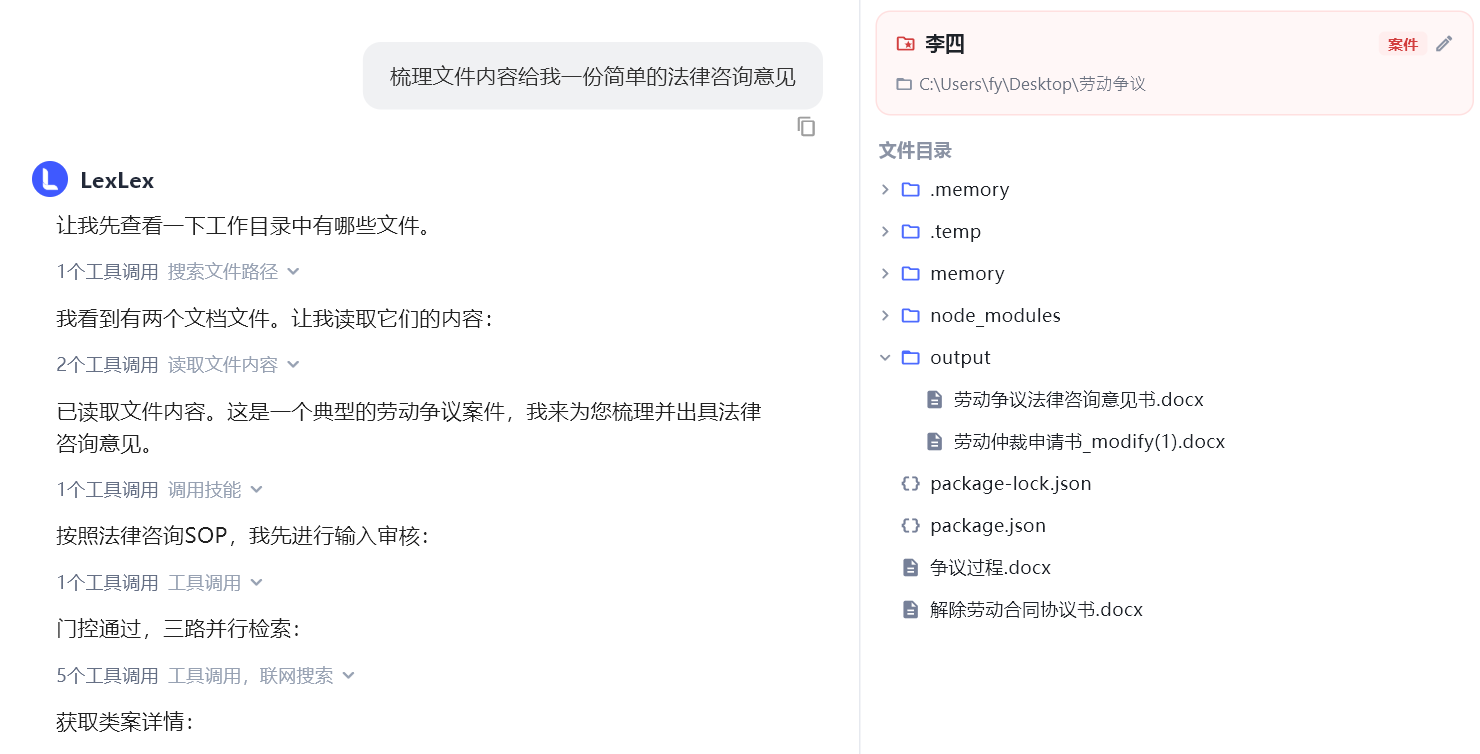1480x754 pixels.
Task: Select the output folder label
Action: point(960,358)
